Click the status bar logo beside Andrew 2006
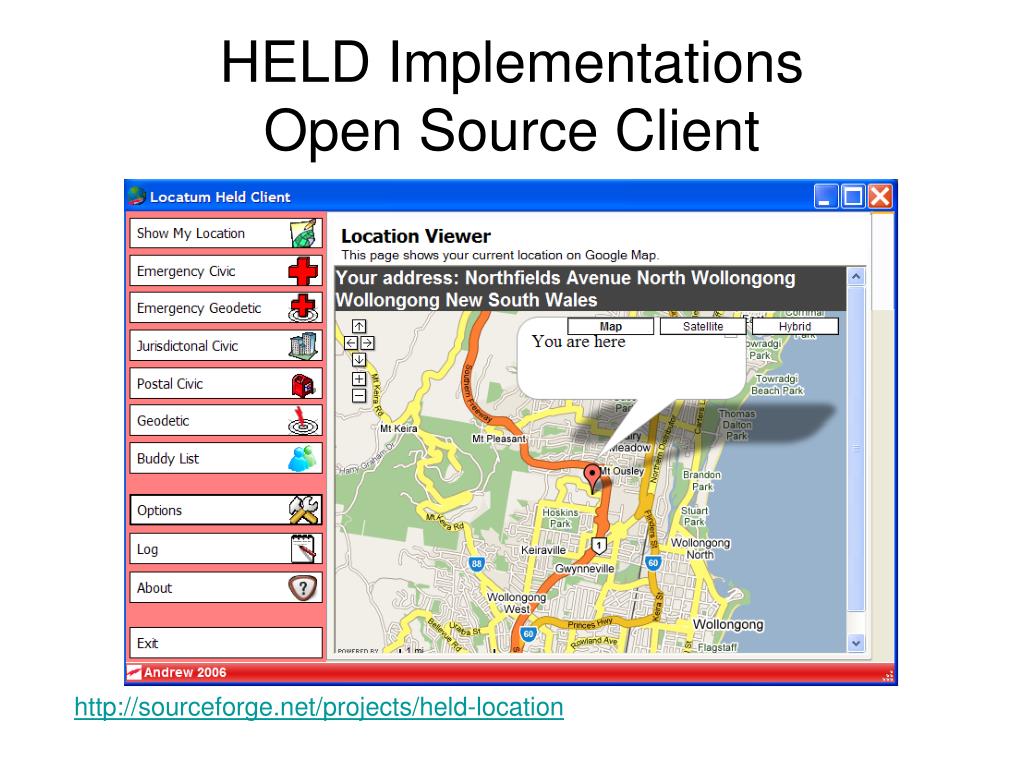 pos(134,672)
